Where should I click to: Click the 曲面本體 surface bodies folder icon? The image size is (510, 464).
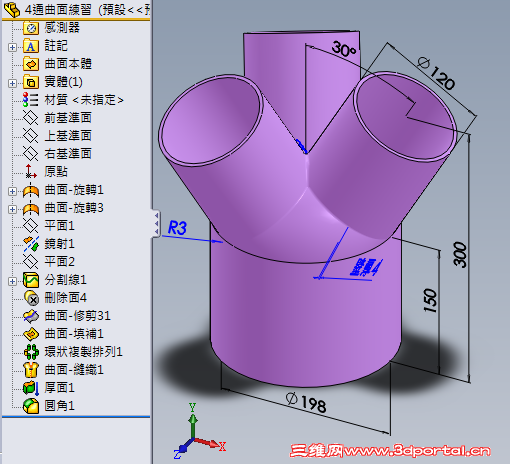31,64
